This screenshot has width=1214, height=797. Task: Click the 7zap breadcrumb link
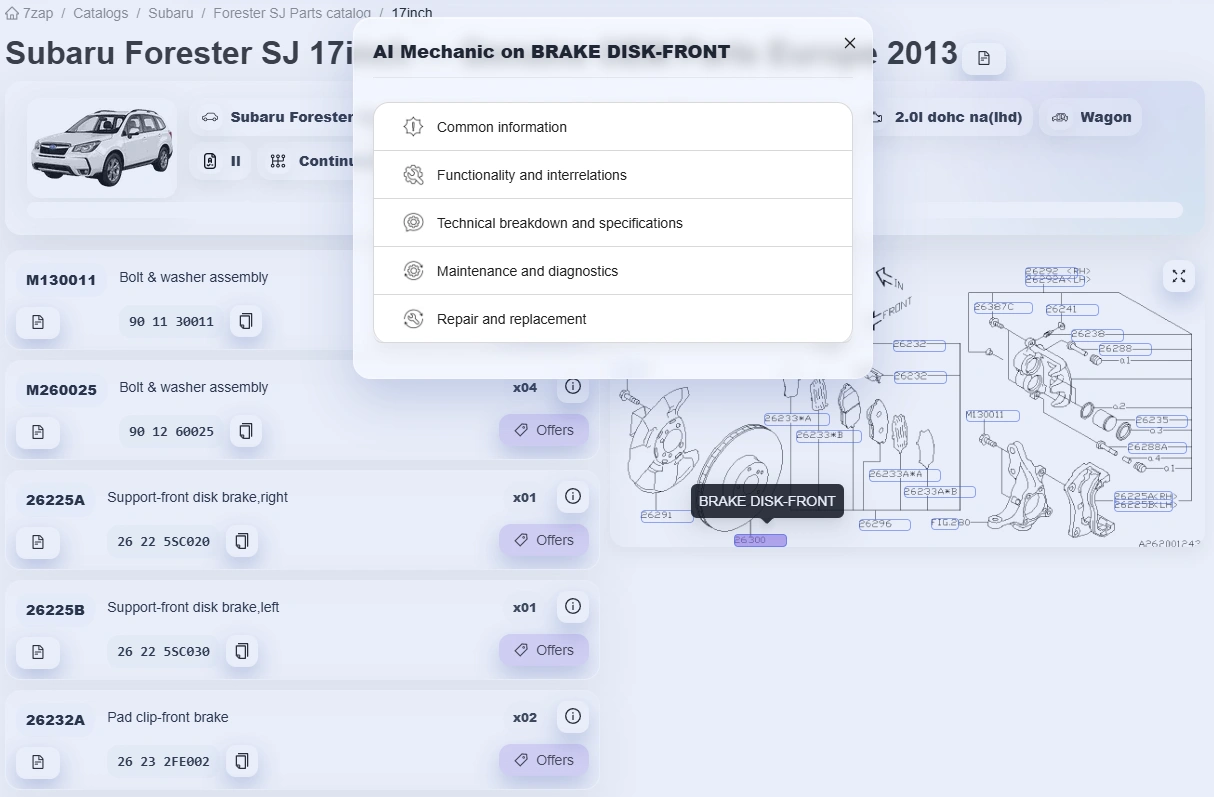[38, 13]
